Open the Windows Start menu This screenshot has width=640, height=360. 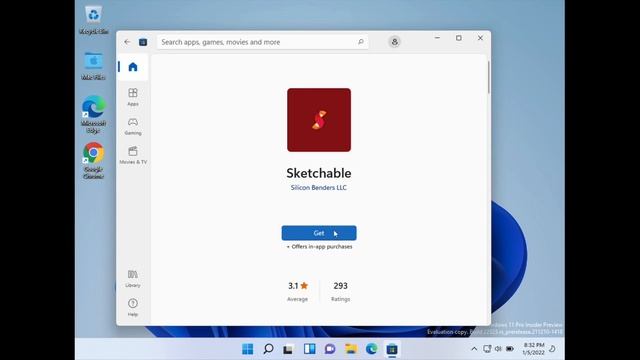pyautogui.click(x=247, y=349)
